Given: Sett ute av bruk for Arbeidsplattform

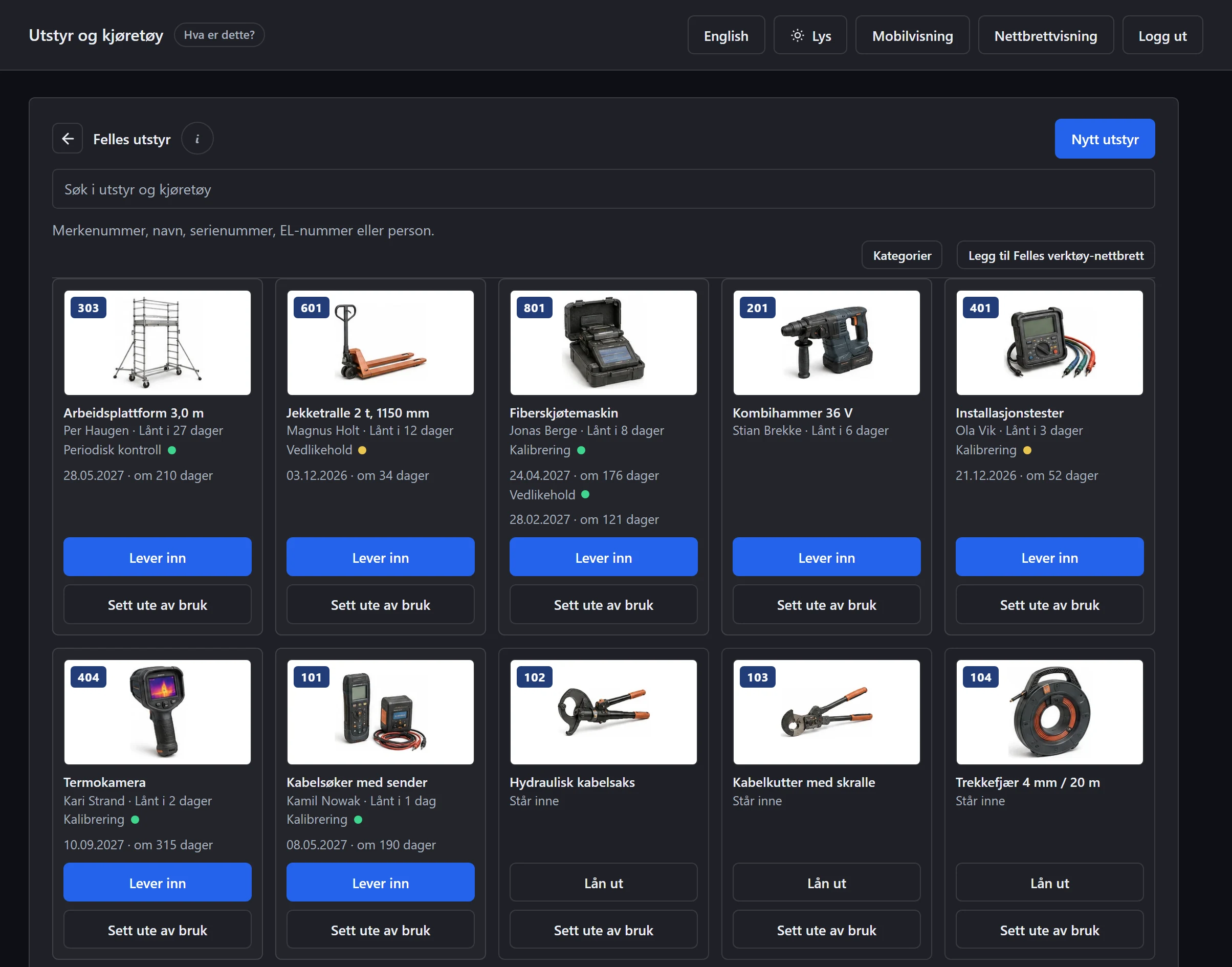Looking at the screenshot, I should (158, 605).
